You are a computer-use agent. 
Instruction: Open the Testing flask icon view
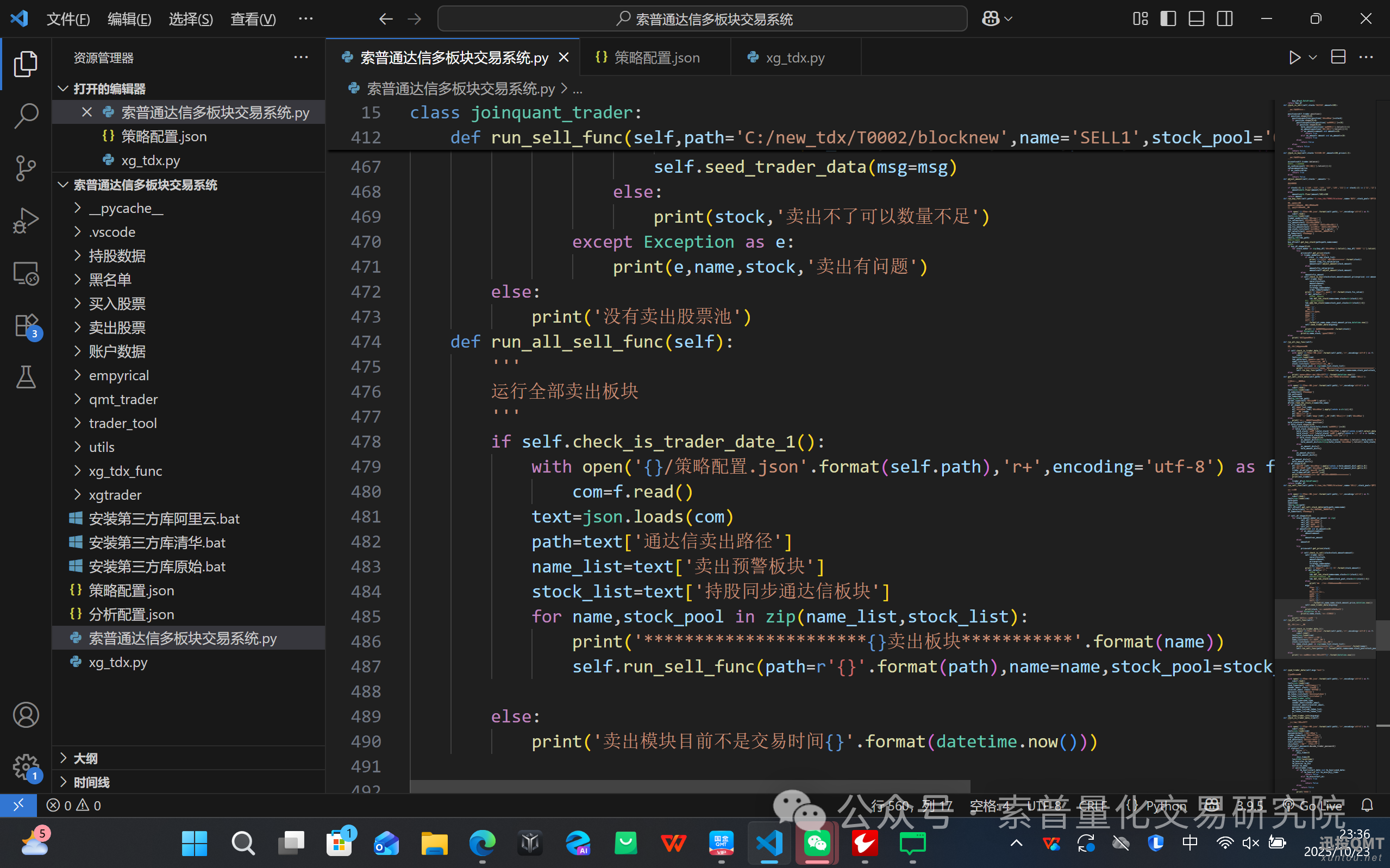[26, 377]
